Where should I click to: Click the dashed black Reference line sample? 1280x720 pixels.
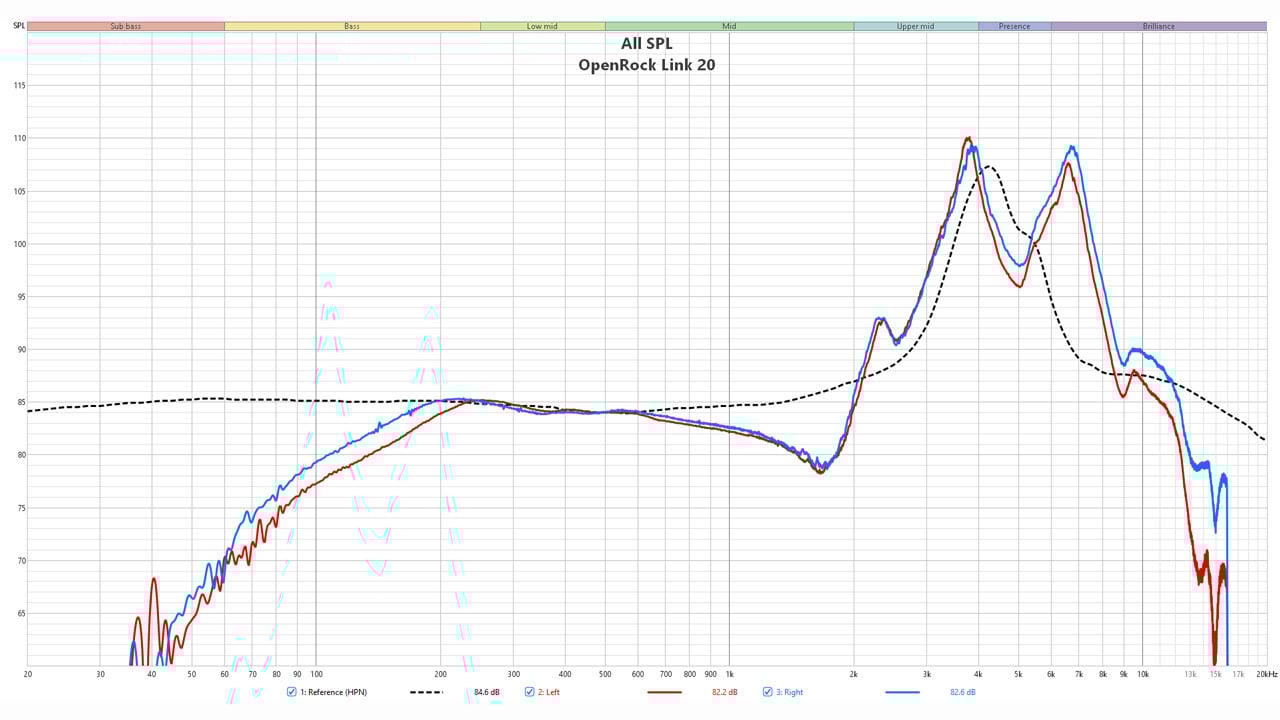(426, 692)
